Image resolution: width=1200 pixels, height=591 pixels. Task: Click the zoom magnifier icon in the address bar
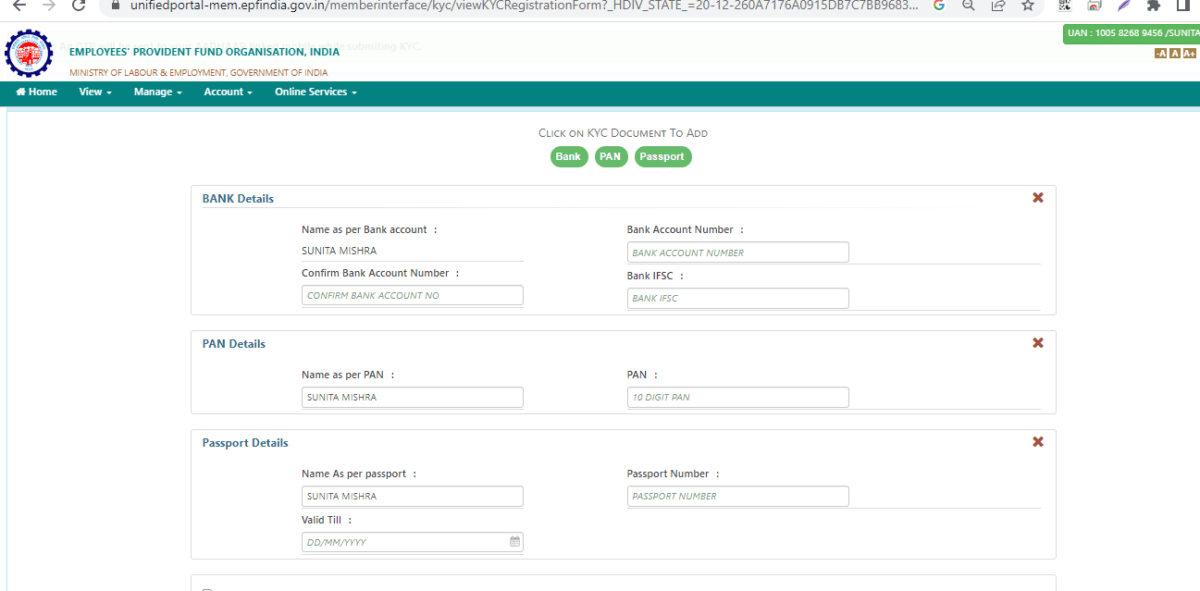coord(967,6)
